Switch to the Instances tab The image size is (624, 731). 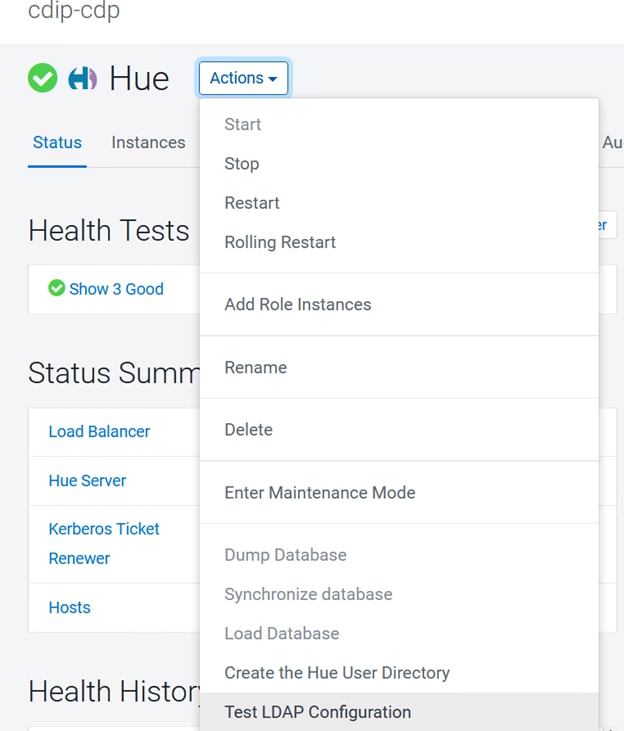(x=148, y=142)
